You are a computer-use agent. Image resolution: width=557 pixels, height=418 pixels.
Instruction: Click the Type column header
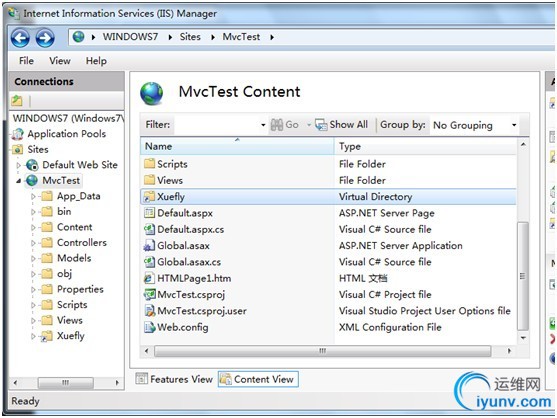[x=426, y=146]
